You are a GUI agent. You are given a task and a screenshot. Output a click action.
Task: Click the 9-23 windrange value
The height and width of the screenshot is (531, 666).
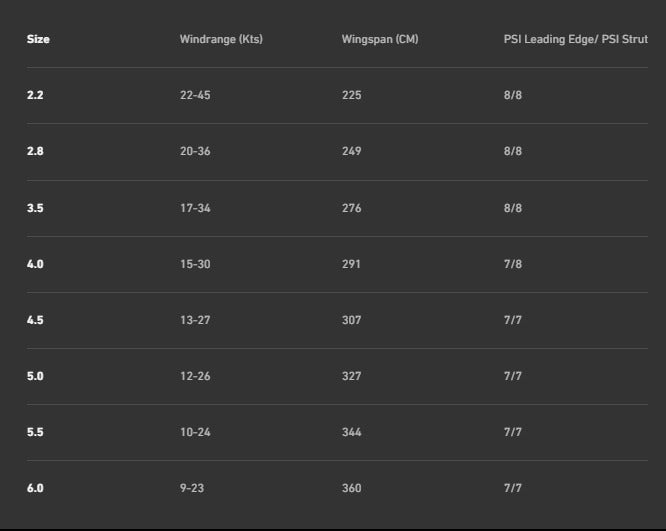(192, 488)
